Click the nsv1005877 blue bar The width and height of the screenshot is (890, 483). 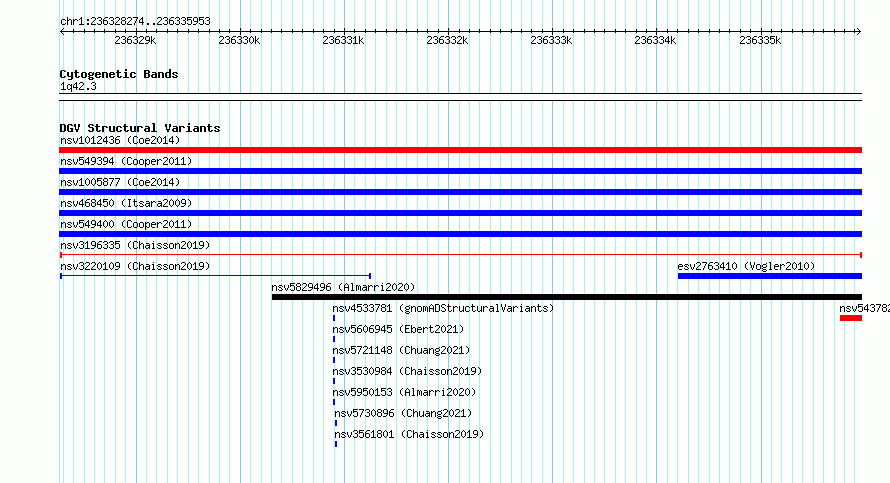pos(460,192)
